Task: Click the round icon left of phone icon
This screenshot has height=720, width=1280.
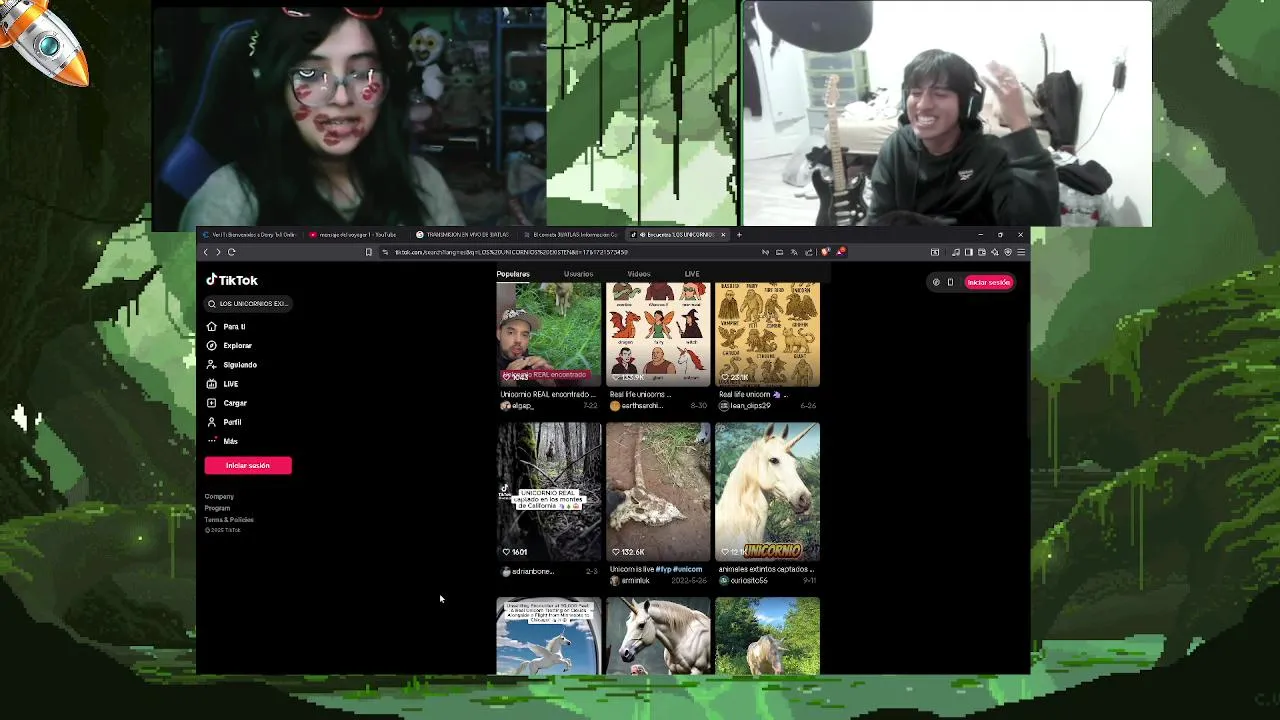Action: pos(936,282)
